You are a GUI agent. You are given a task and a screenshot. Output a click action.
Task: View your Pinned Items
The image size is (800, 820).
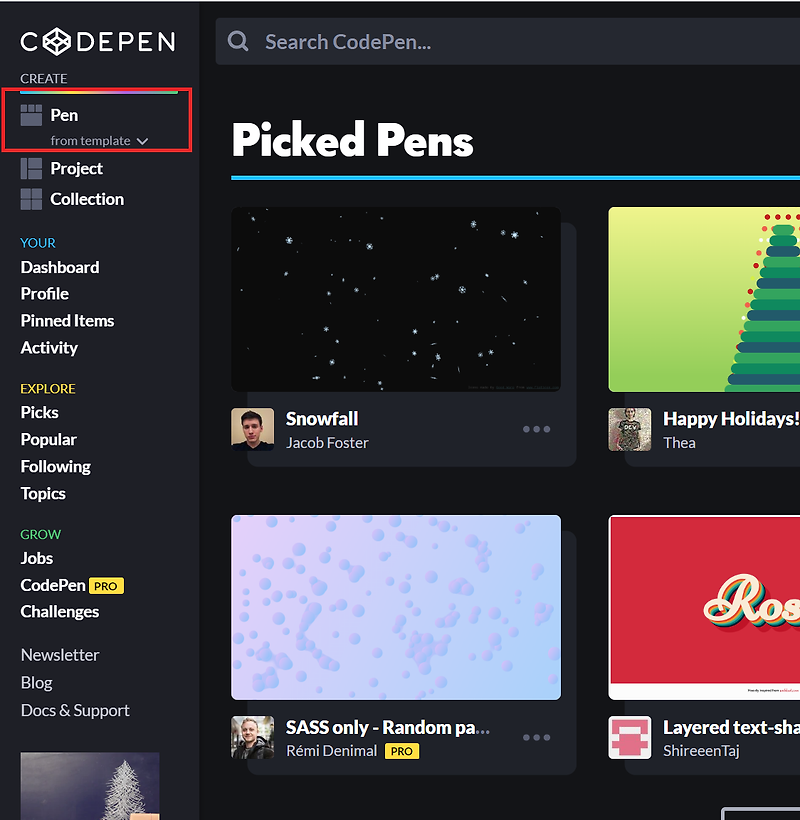(67, 320)
